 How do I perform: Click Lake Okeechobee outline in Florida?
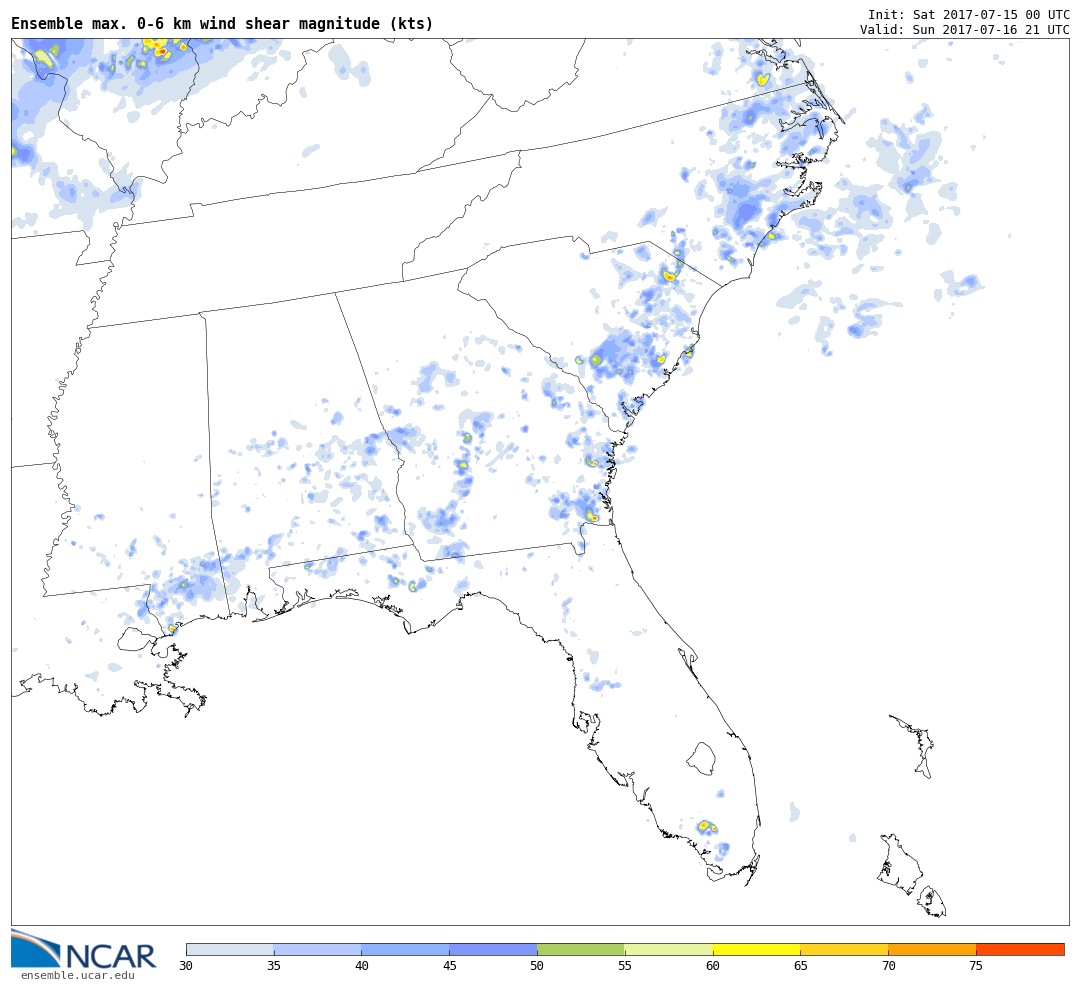click(x=703, y=759)
